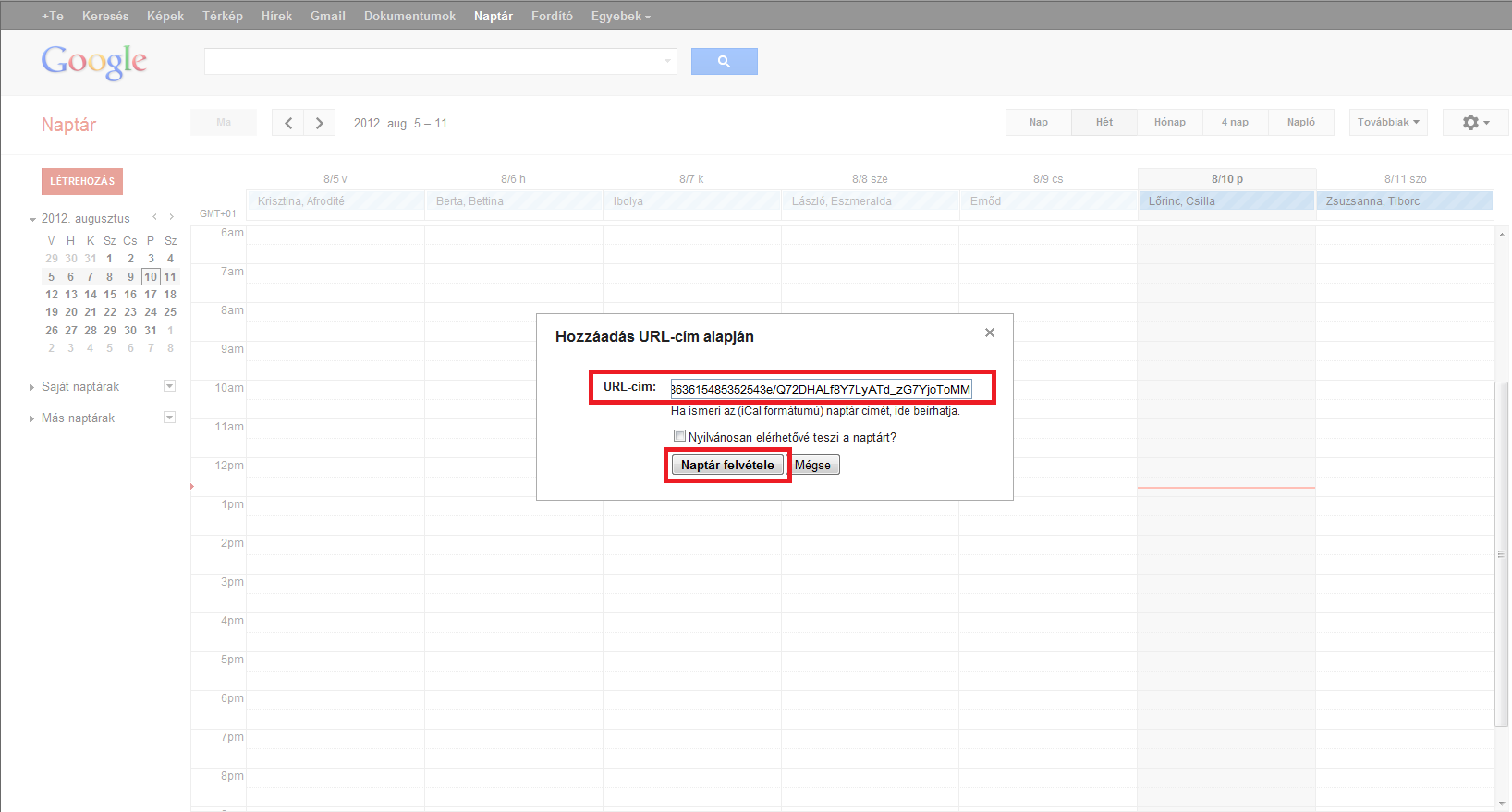Show next month in mini calendar

tap(171, 217)
